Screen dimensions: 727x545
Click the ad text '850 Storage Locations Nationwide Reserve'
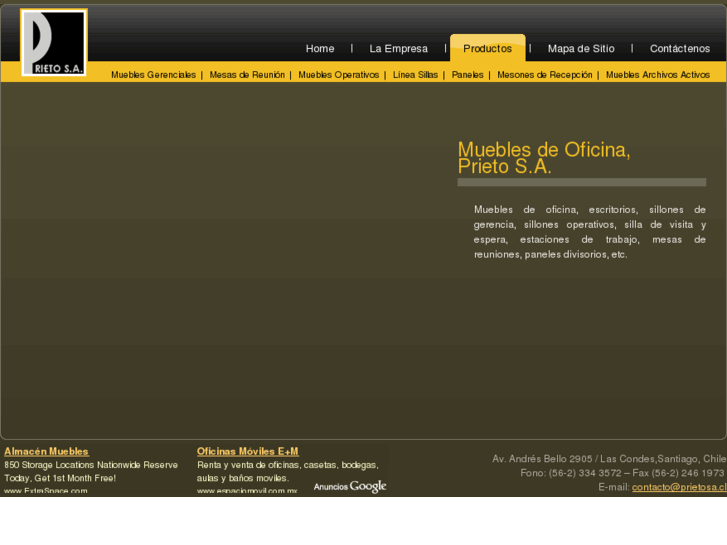click(x=91, y=465)
